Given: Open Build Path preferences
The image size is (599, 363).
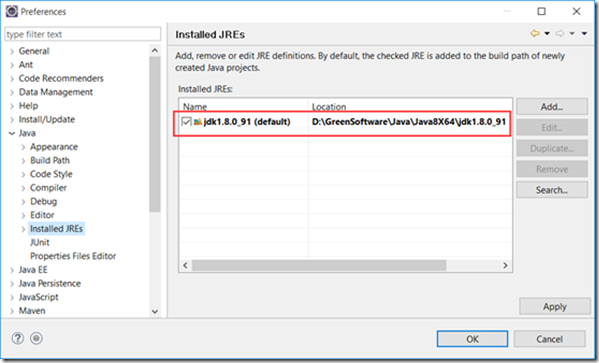Looking at the screenshot, I should pos(50,160).
